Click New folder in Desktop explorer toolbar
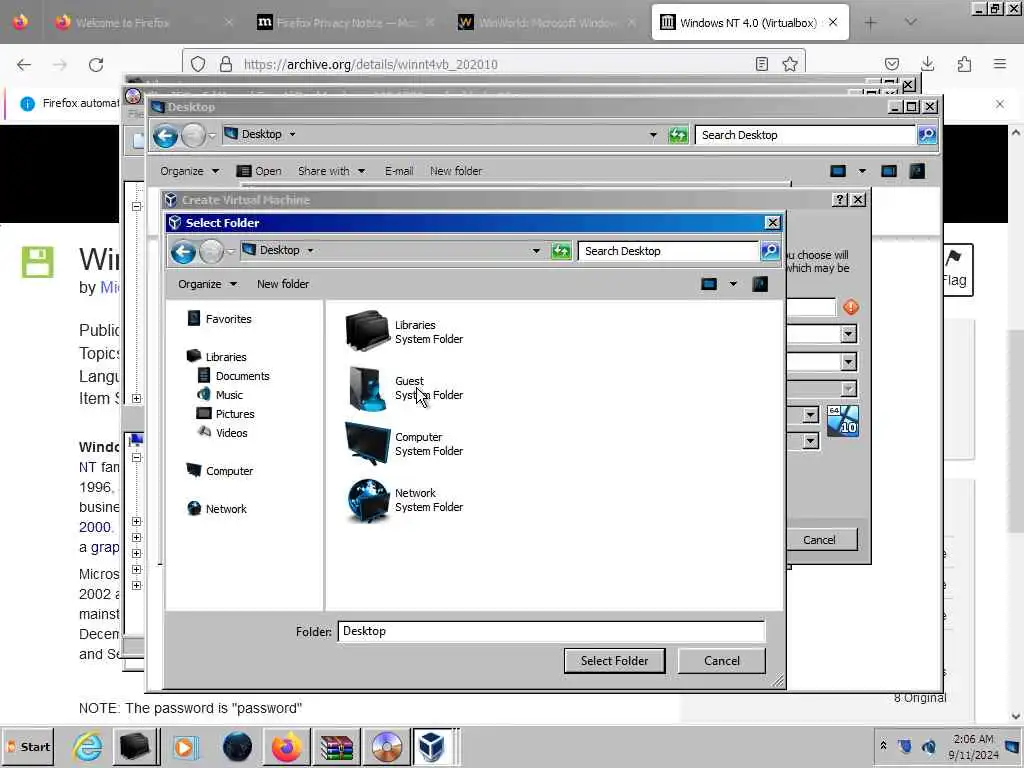Image resolution: width=1024 pixels, height=768 pixels. (456, 171)
